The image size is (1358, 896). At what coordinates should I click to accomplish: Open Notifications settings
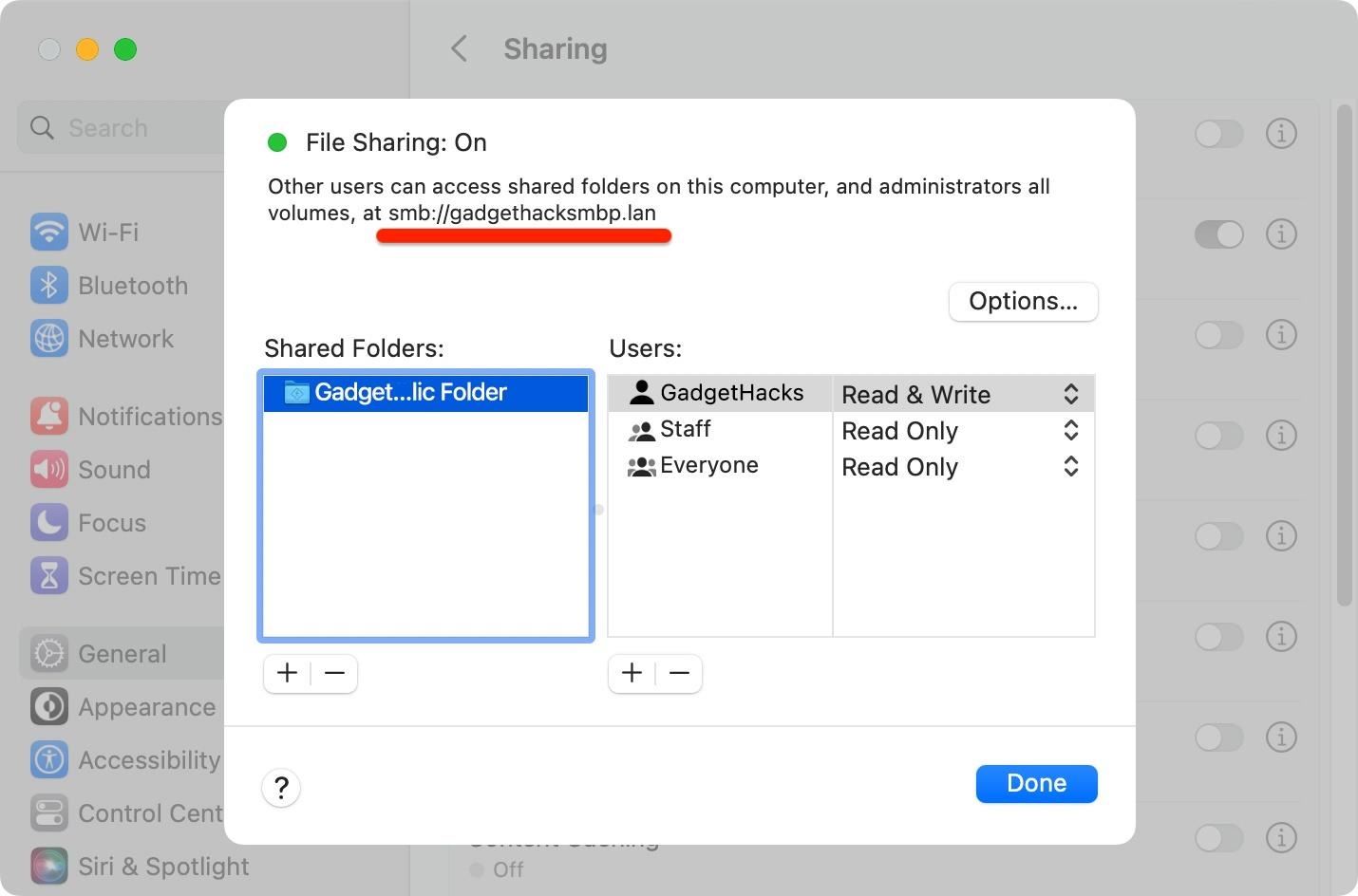pyautogui.click(x=149, y=416)
